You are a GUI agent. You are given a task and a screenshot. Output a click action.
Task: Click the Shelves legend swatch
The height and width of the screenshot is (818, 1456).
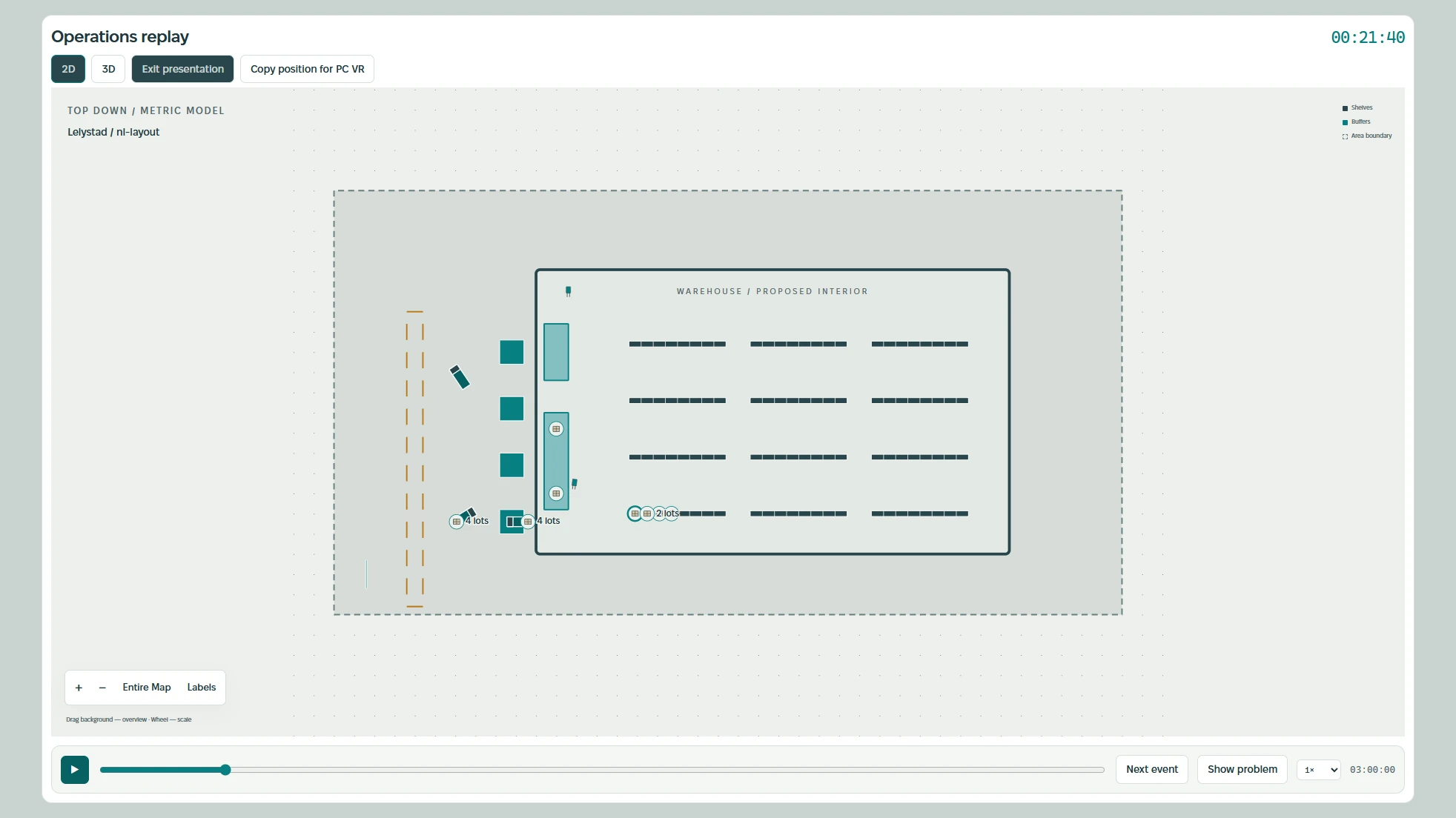click(1345, 108)
